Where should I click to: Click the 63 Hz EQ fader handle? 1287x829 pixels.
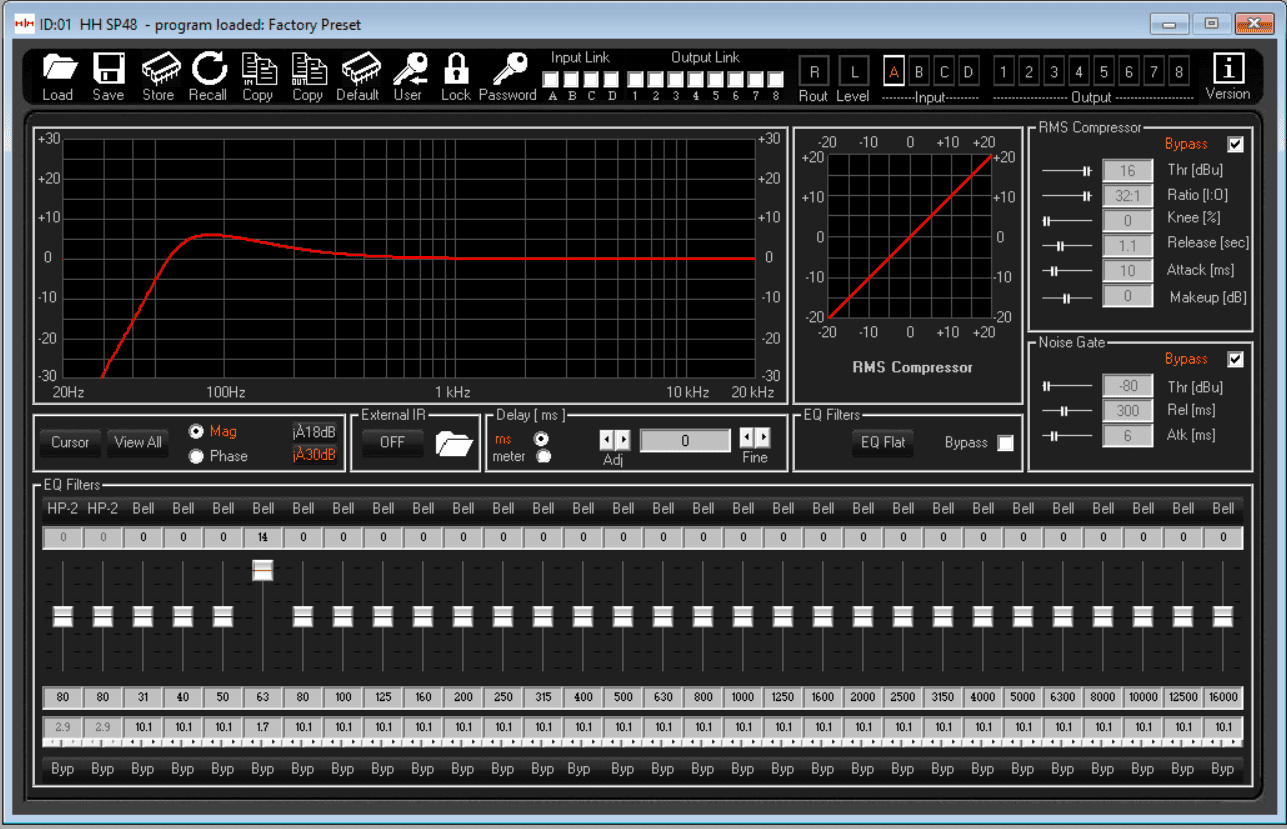(x=263, y=570)
